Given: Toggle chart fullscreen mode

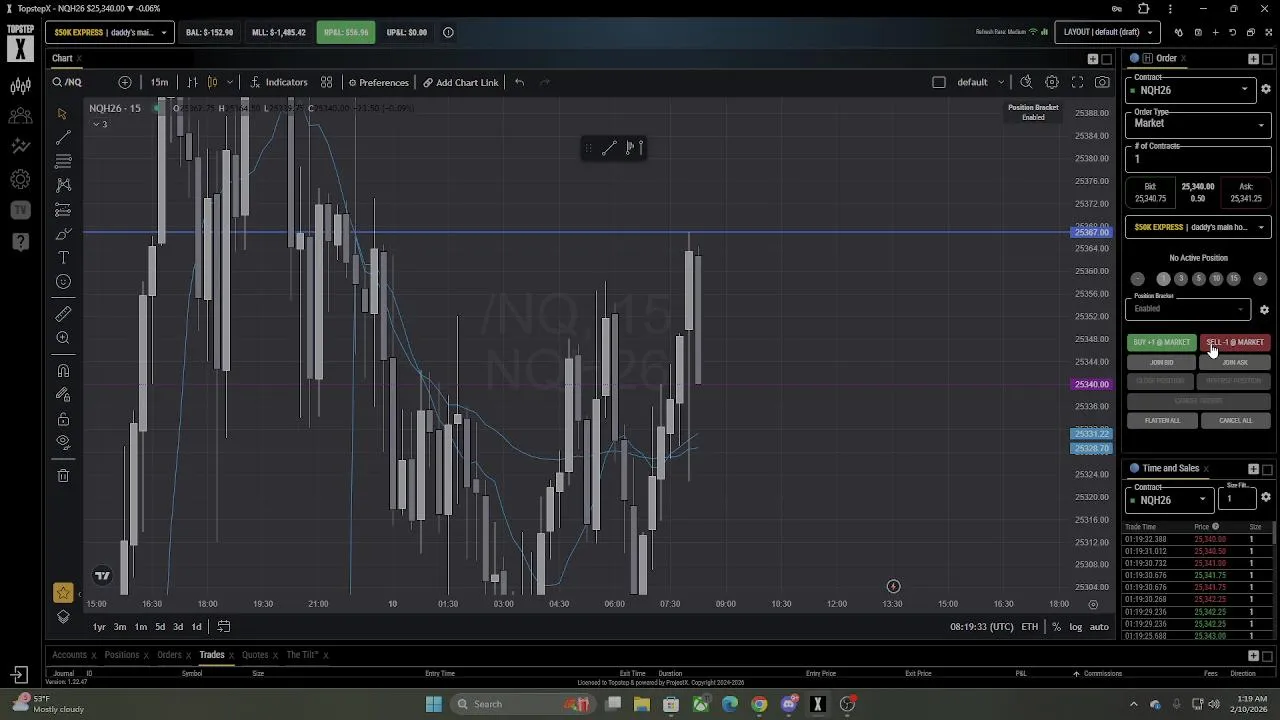Looking at the screenshot, I should [x=1077, y=82].
